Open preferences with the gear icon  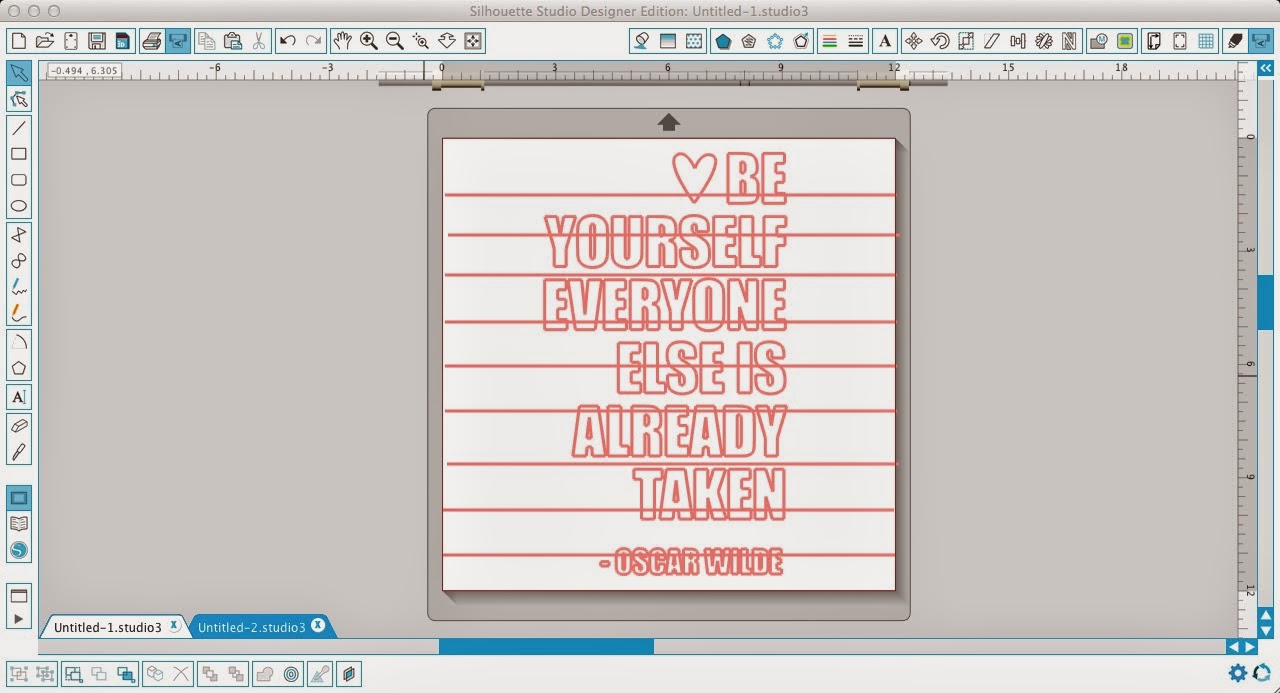[1238, 674]
